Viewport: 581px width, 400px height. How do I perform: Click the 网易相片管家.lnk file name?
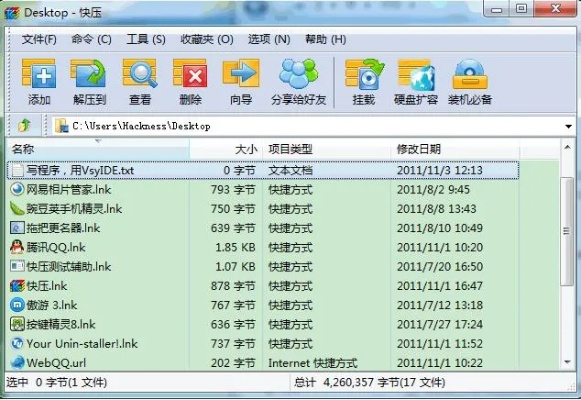point(69,190)
